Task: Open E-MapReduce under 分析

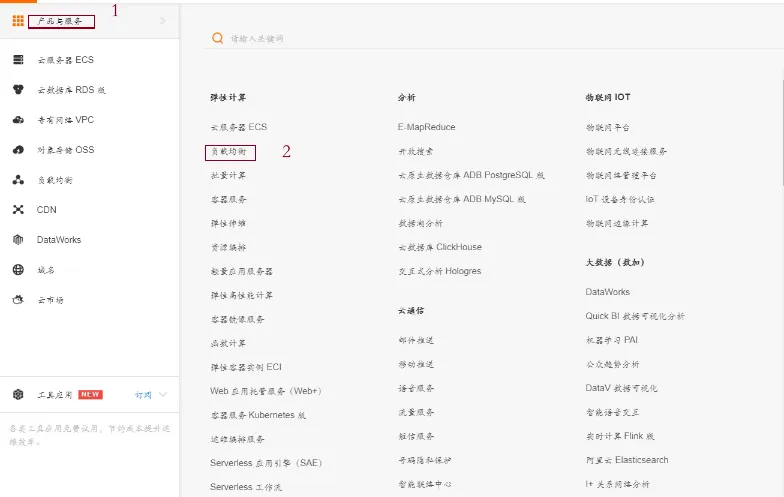Action: 426,127
